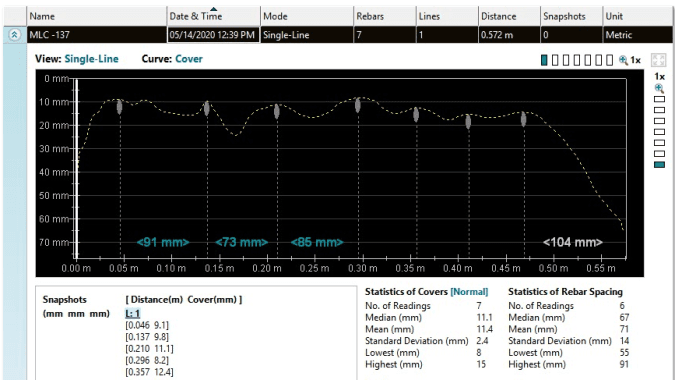This screenshot has width=675, height=380.
Task: Click the rebar marker near 0.30 m
Action: (358, 105)
